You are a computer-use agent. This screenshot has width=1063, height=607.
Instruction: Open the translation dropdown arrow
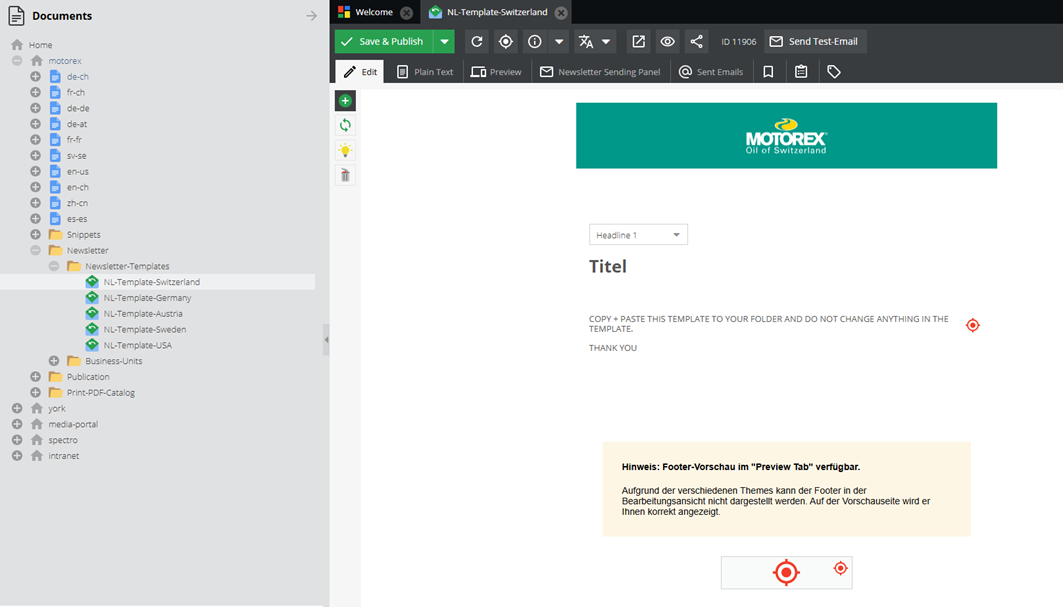(x=606, y=42)
